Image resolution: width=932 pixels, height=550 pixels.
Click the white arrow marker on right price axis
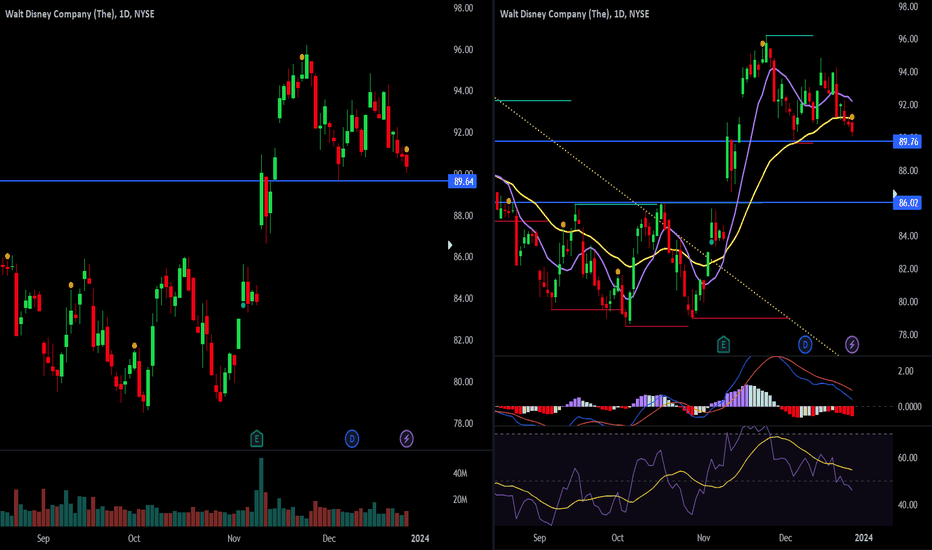coord(895,194)
